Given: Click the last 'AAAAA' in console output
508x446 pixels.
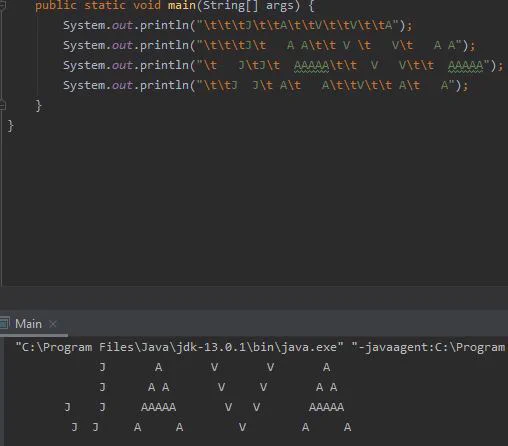Looking at the screenshot, I should coord(326,407).
